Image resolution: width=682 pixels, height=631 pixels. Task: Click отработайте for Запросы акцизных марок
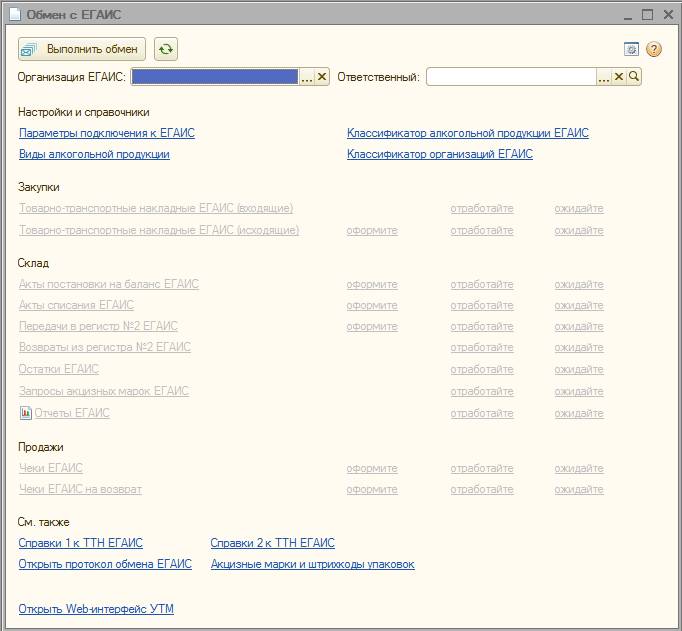pyautogui.click(x=482, y=392)
